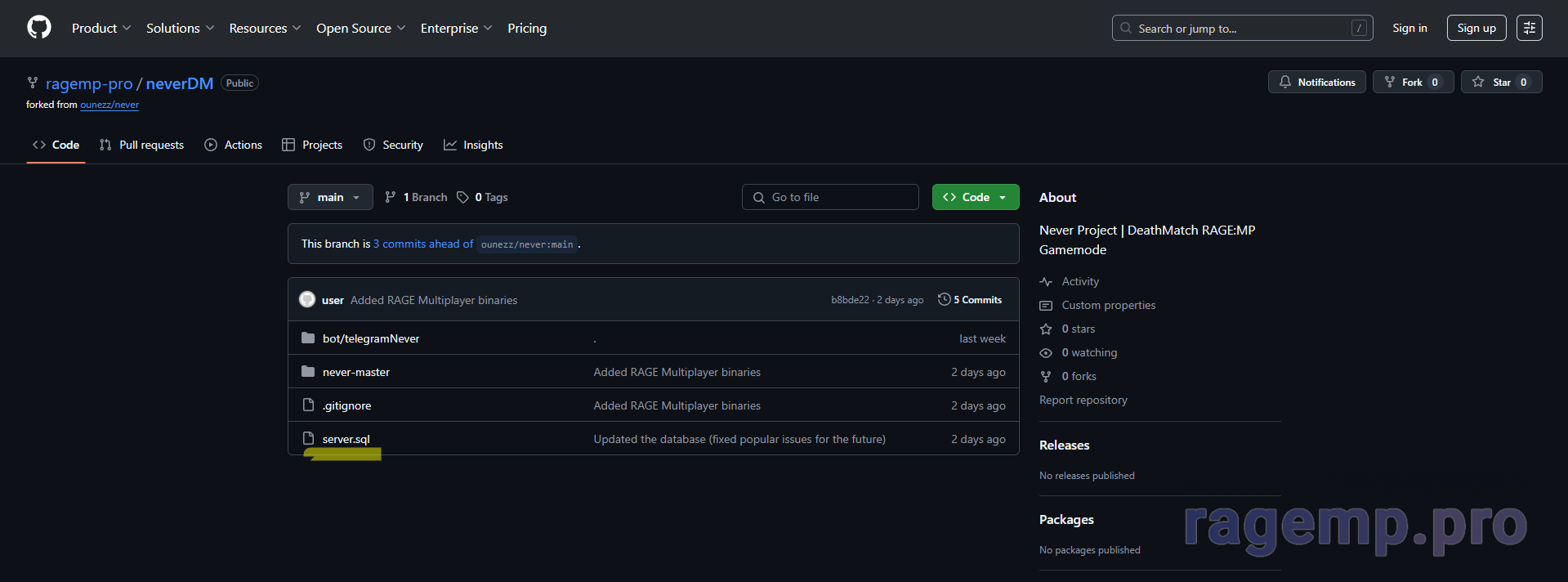Click the Custom properties icon
Viewport: 1568px width, 582px height.
(x=1046, y=305)
